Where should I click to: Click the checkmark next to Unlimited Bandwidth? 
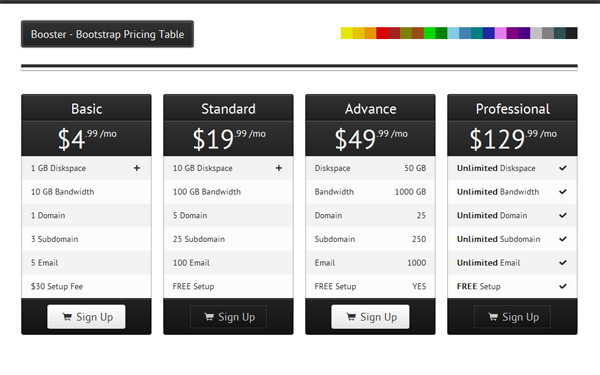pyautogui.click(x=562, y=192)
